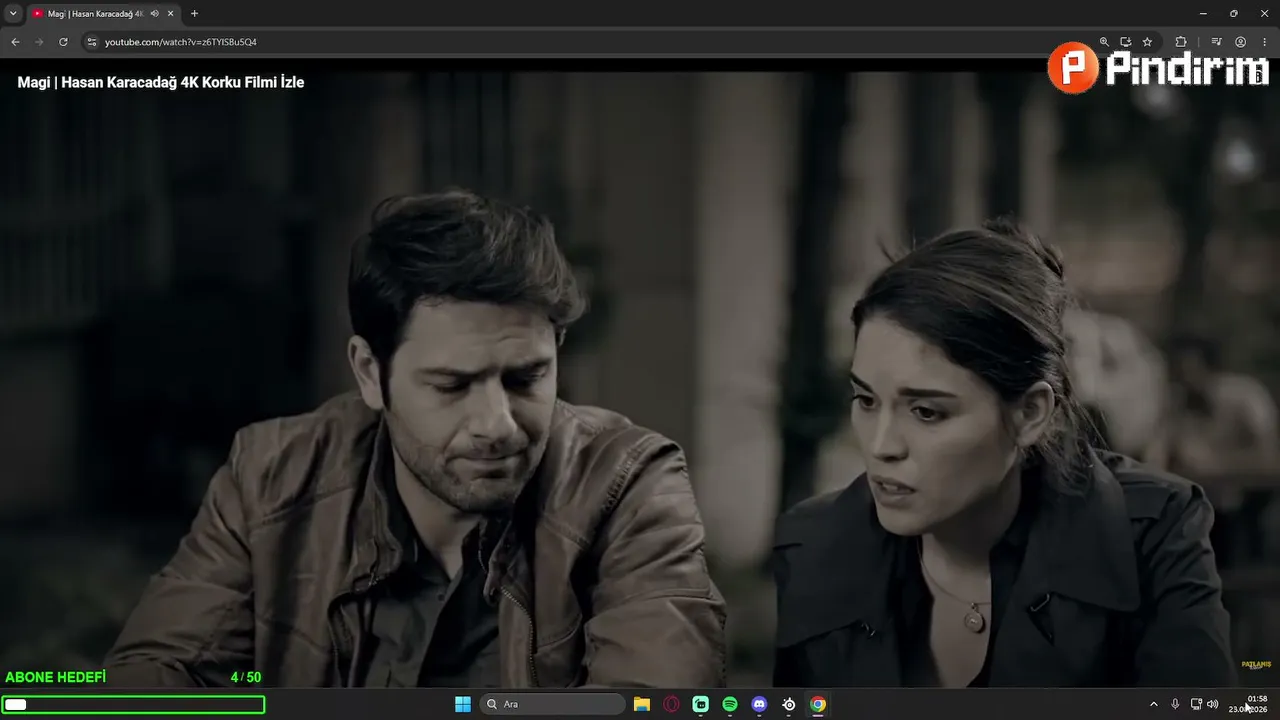1280x720 pixels.
Task: Select the Magi Hasan Karacadağ browser tab
Action: click(x=101, y=14)
